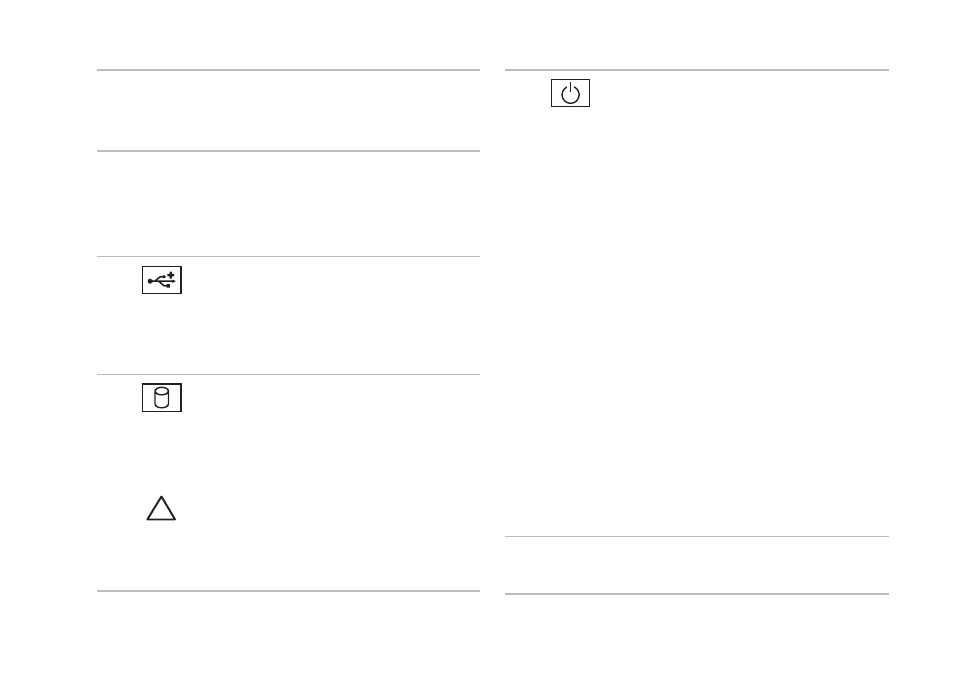Click the power button symbol icon
This screenshot has width=953, height=676.
[570, 93]
